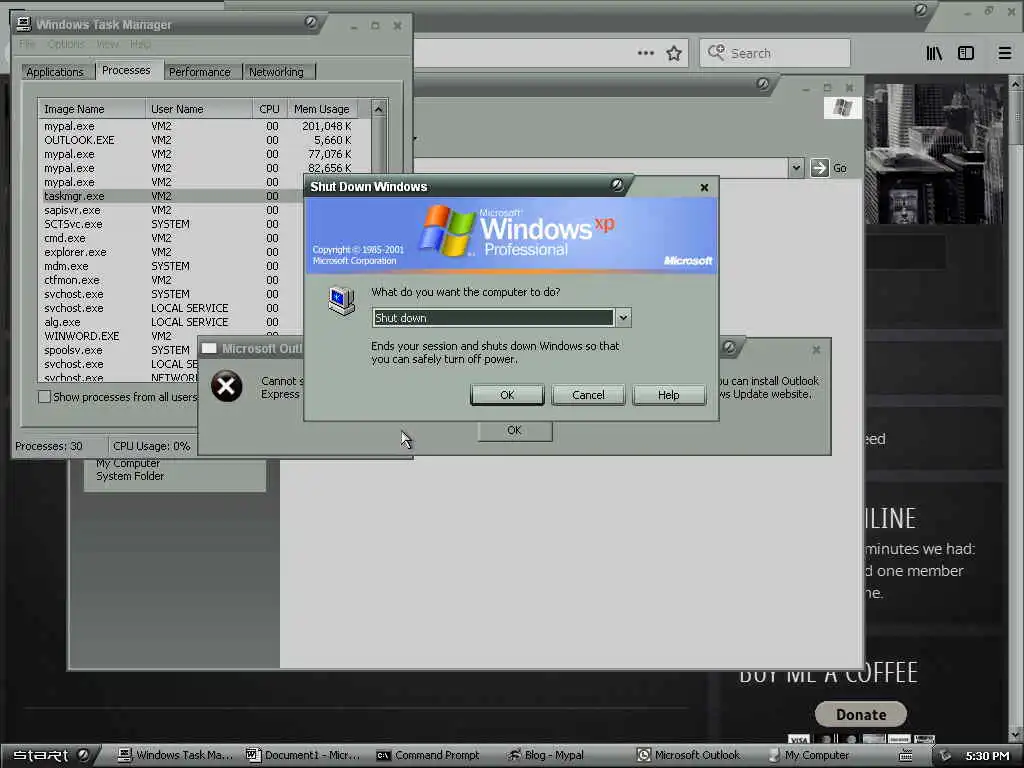The image size is (1024, 768).
Task: Expand the address bar dropdown in My Computer
Action: [x=795, y=168]
